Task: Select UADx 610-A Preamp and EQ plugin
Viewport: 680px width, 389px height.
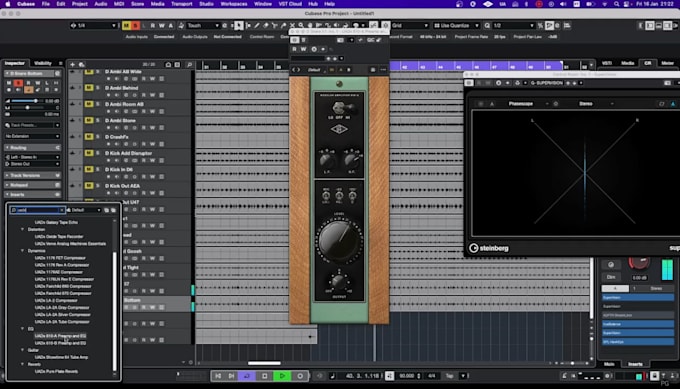Action: [x=60, y=336]
